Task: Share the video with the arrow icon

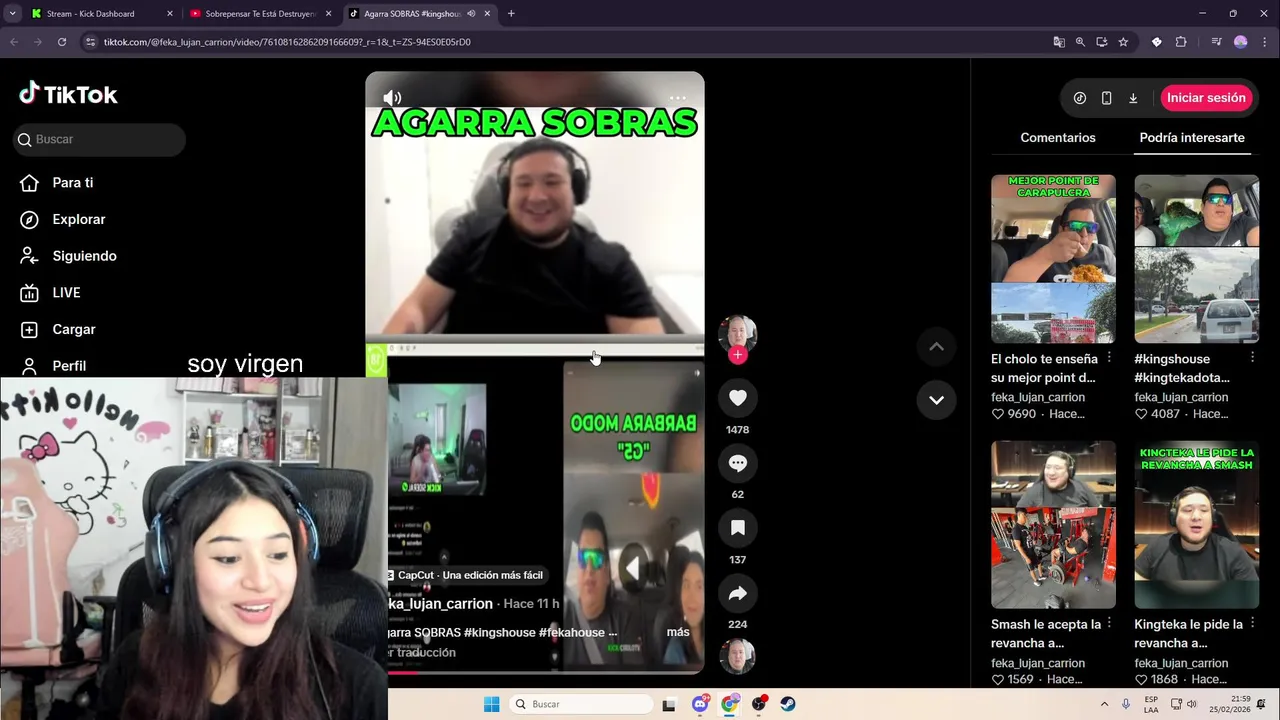Action: click(738, 593)
